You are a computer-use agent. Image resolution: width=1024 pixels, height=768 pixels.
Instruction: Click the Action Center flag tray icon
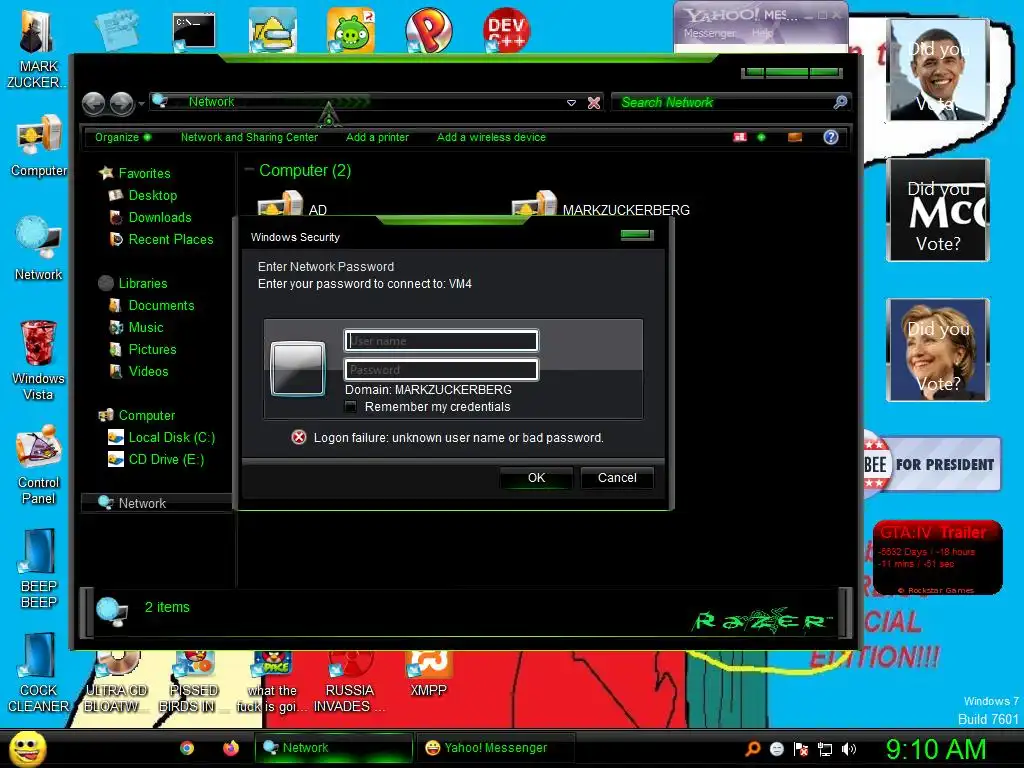(801, 749)
